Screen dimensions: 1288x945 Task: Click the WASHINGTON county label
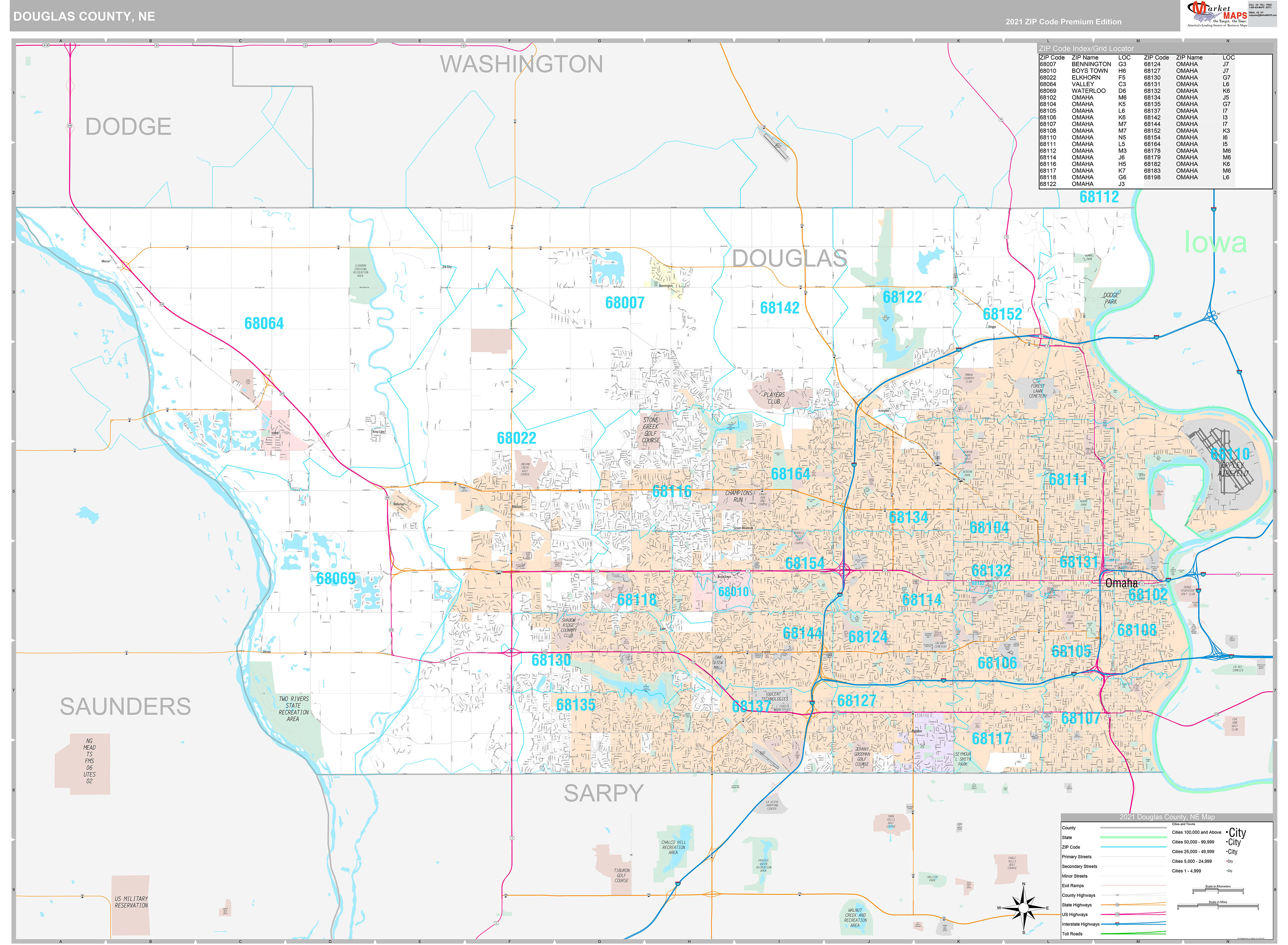tap(521, 64)
